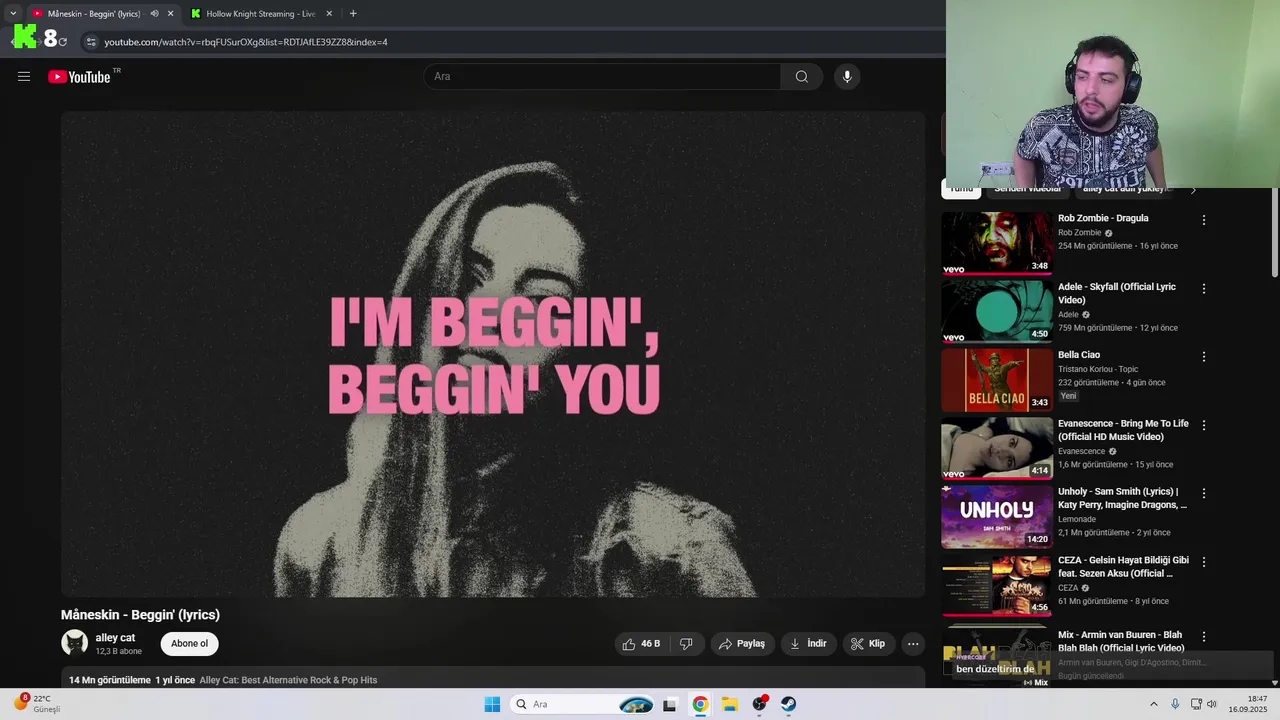This screenshot has width=1280, height=720.
Task: Open options menu for Bella Ciao
Action: pos(1204,357)
